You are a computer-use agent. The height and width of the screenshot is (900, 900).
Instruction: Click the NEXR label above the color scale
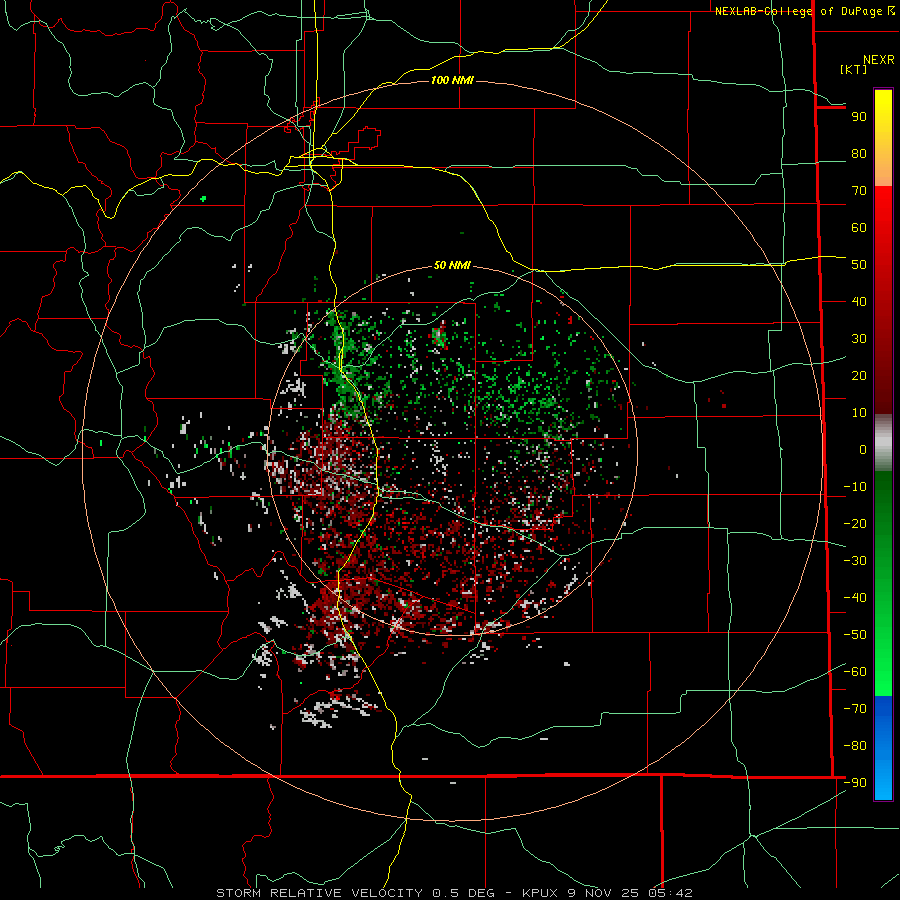[878, 60]
